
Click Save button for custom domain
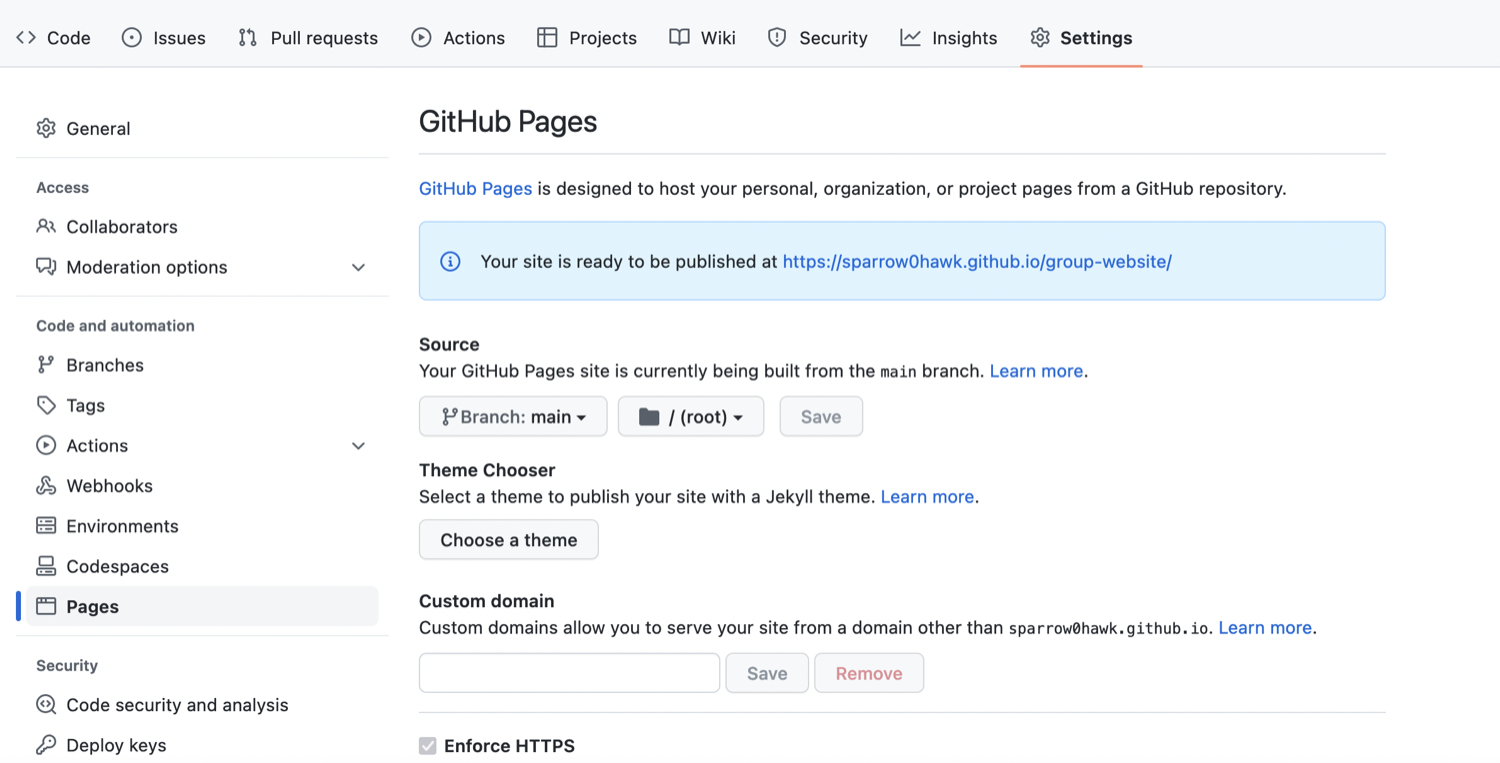point(767,673)
